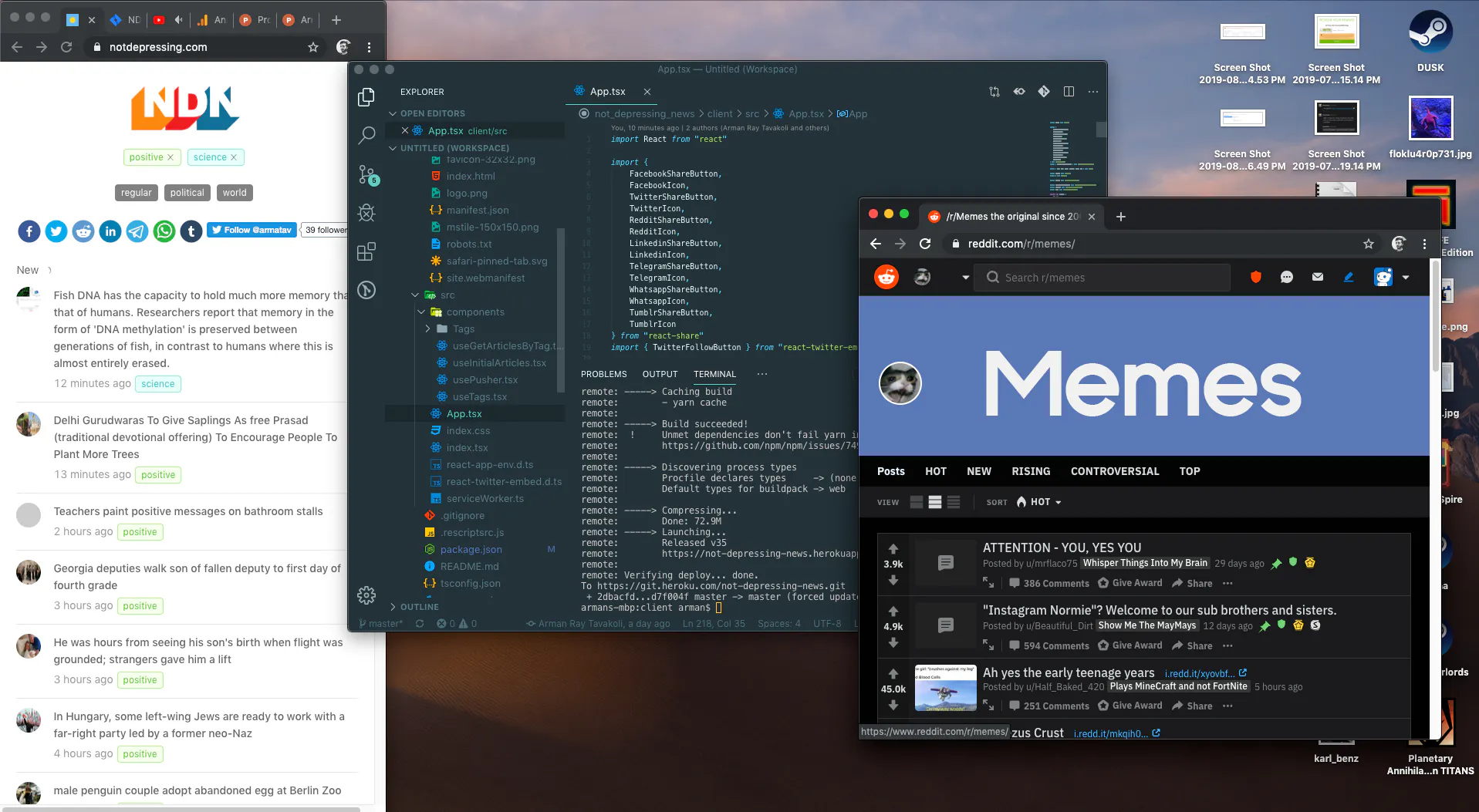Select the TOP tab on r/memes
This screenshot has height=812, width=1479.
1190,471
